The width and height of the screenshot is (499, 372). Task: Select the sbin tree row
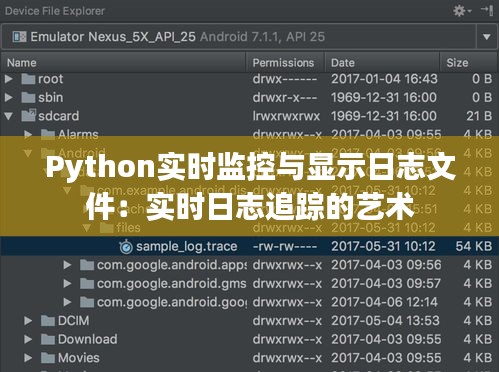249,97
